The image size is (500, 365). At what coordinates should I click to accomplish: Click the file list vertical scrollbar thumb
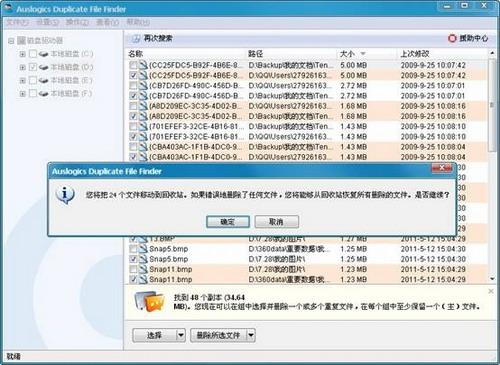click(492, 105)
